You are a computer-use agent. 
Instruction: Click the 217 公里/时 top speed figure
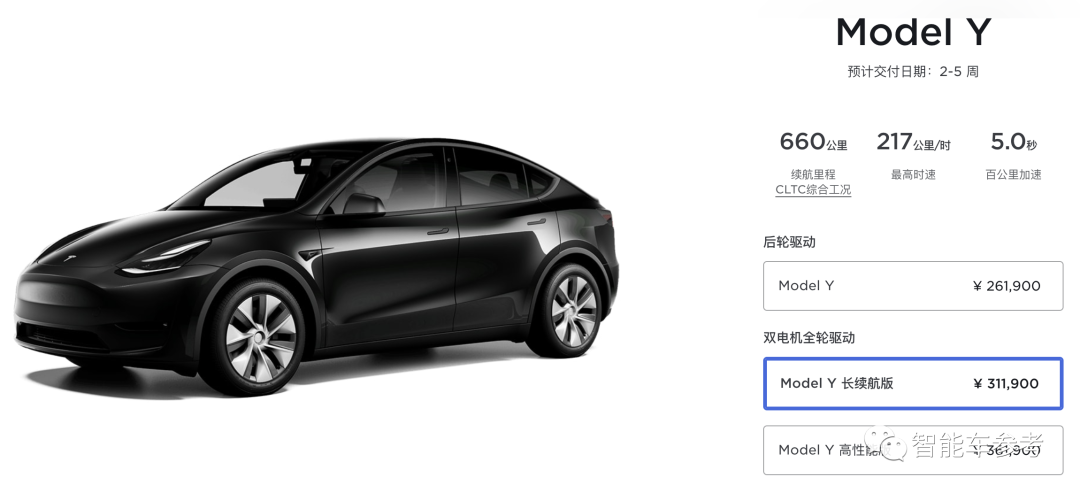coord(913,142)
